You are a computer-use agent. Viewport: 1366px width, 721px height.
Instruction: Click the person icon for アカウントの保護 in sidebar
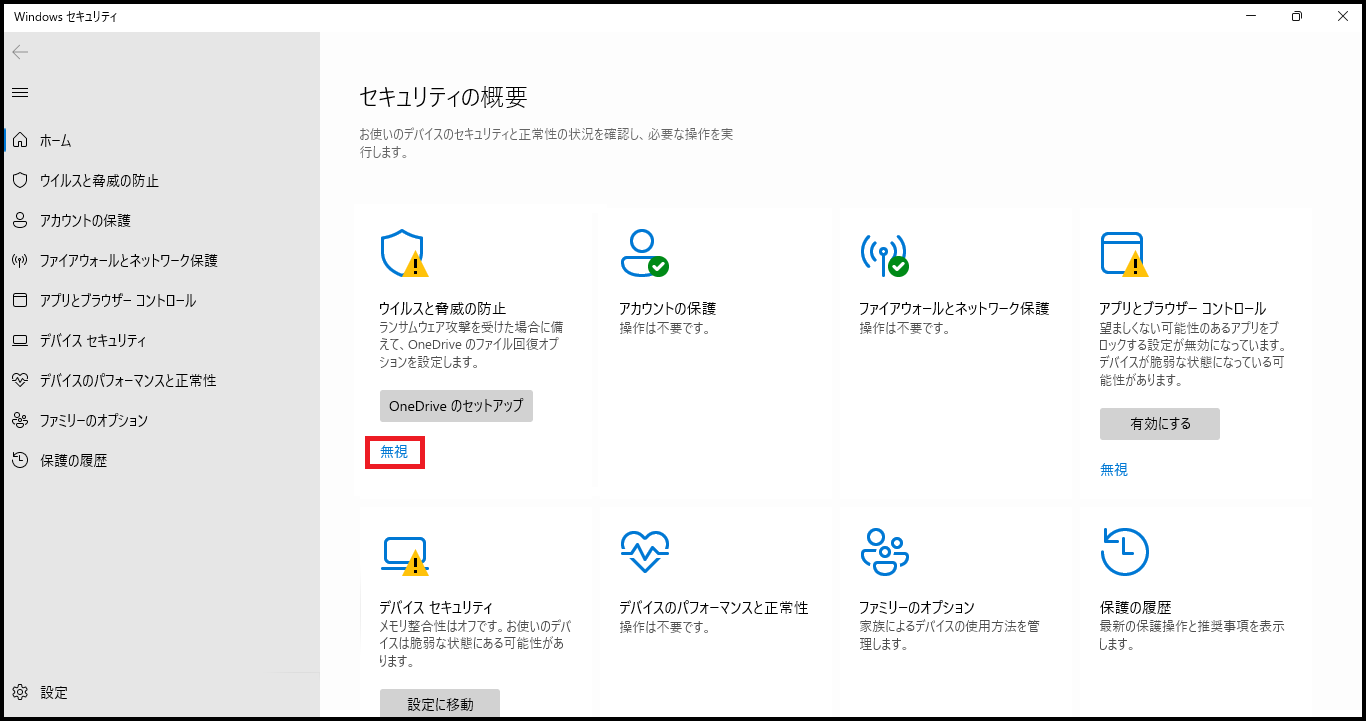click(x=19, y=220)
